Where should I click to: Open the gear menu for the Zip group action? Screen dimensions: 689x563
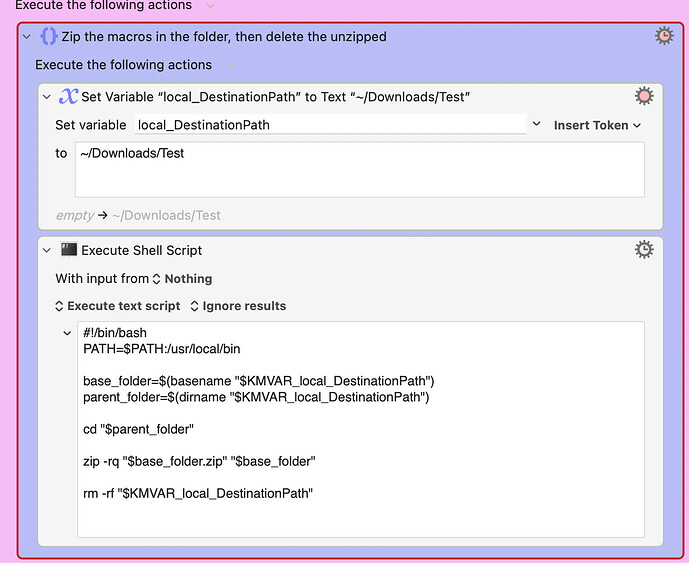pyautogui.click(x=664, y=36)
